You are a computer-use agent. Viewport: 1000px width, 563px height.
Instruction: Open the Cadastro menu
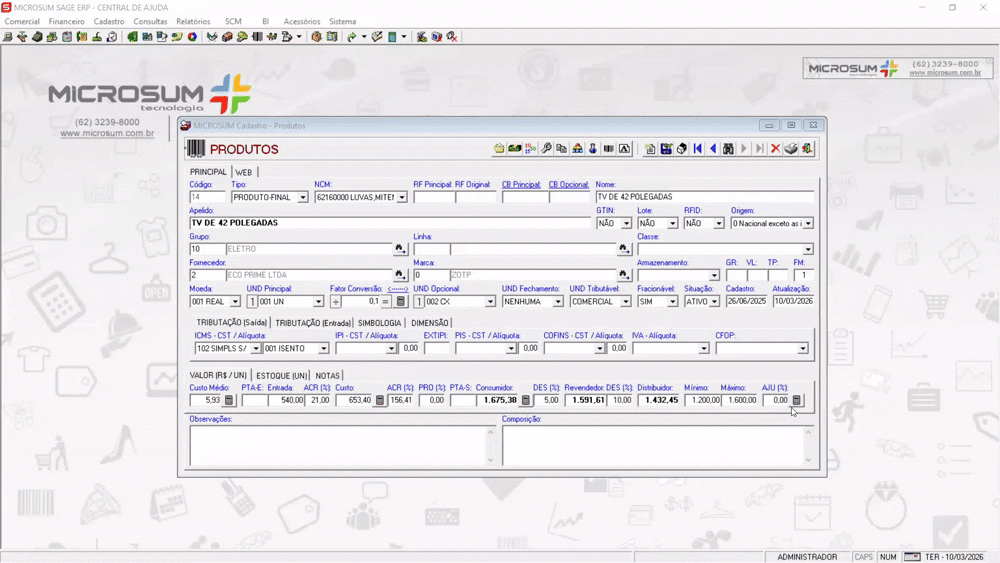click(109, 21)
